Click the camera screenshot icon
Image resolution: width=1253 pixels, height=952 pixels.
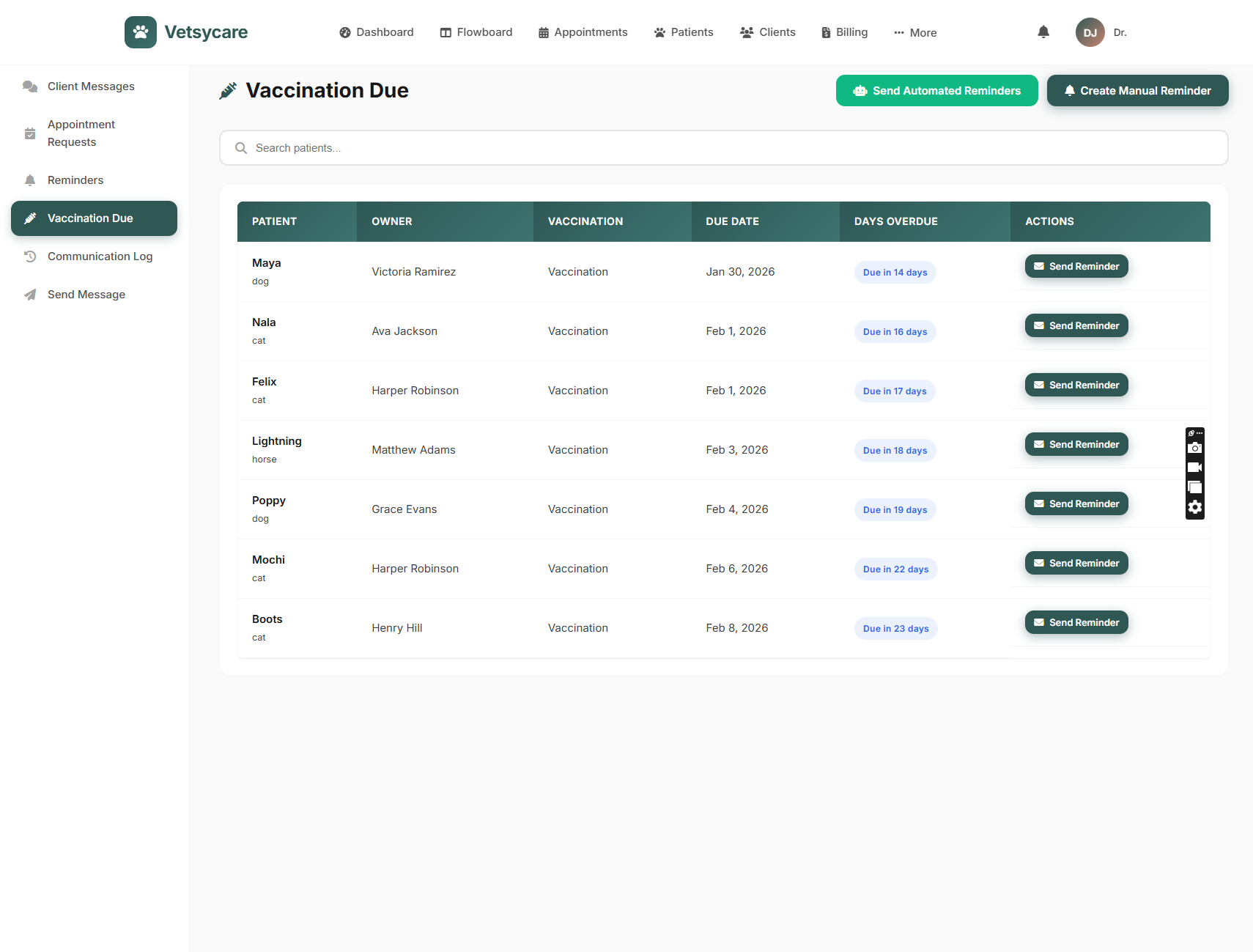pyautogui.click(x=1194, y=448)
